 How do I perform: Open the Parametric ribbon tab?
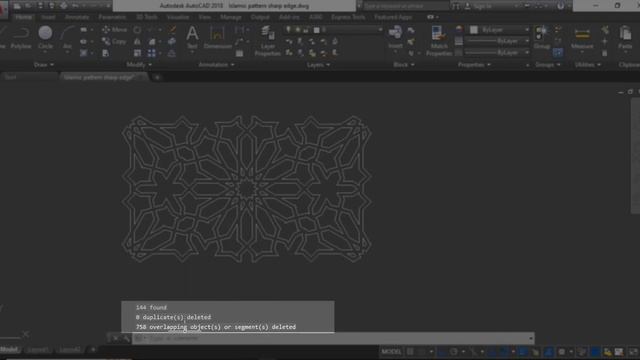(x=112, y=17)
